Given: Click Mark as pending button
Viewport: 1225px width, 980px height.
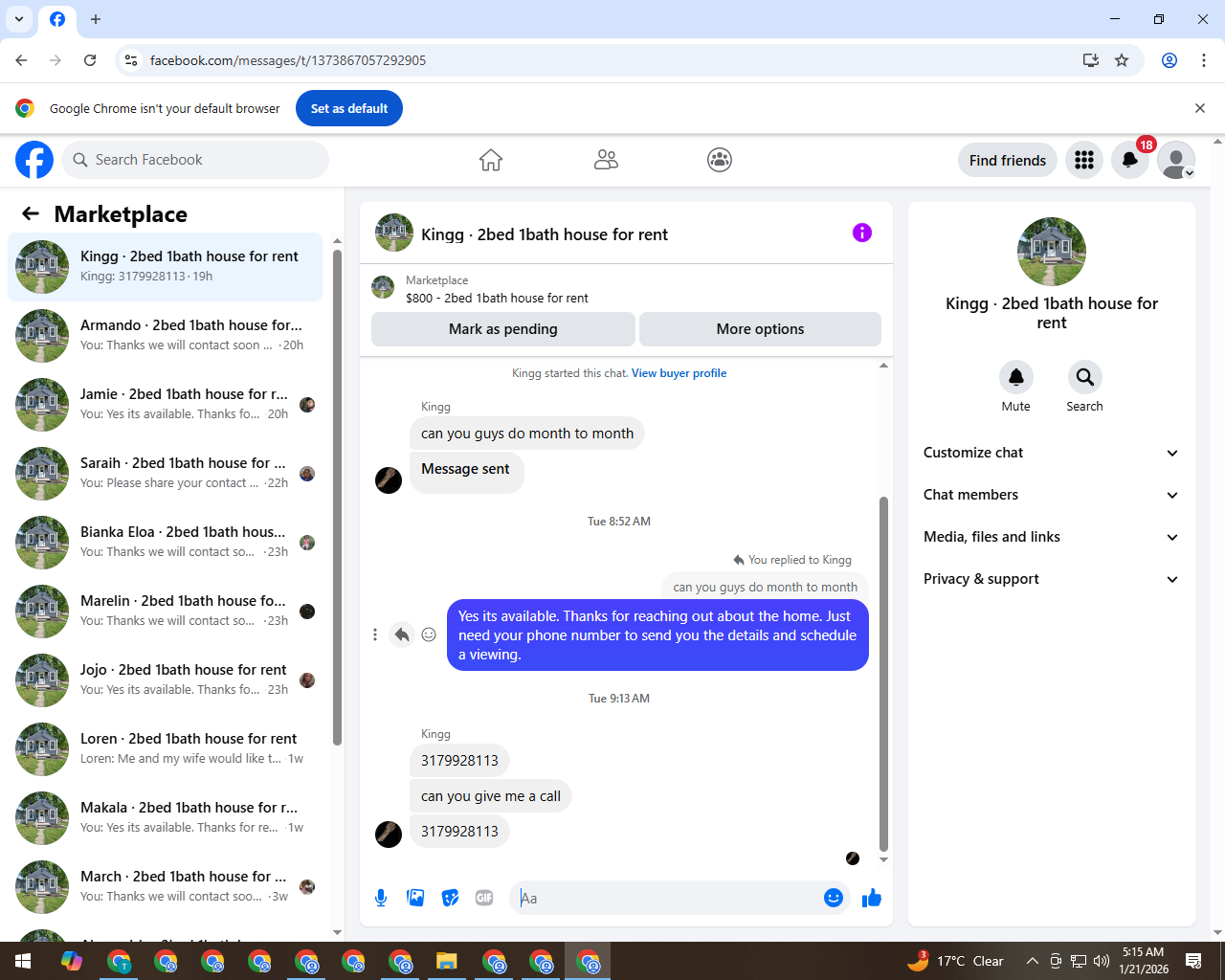Looking at the screenshot, I should tap(503, 329).
